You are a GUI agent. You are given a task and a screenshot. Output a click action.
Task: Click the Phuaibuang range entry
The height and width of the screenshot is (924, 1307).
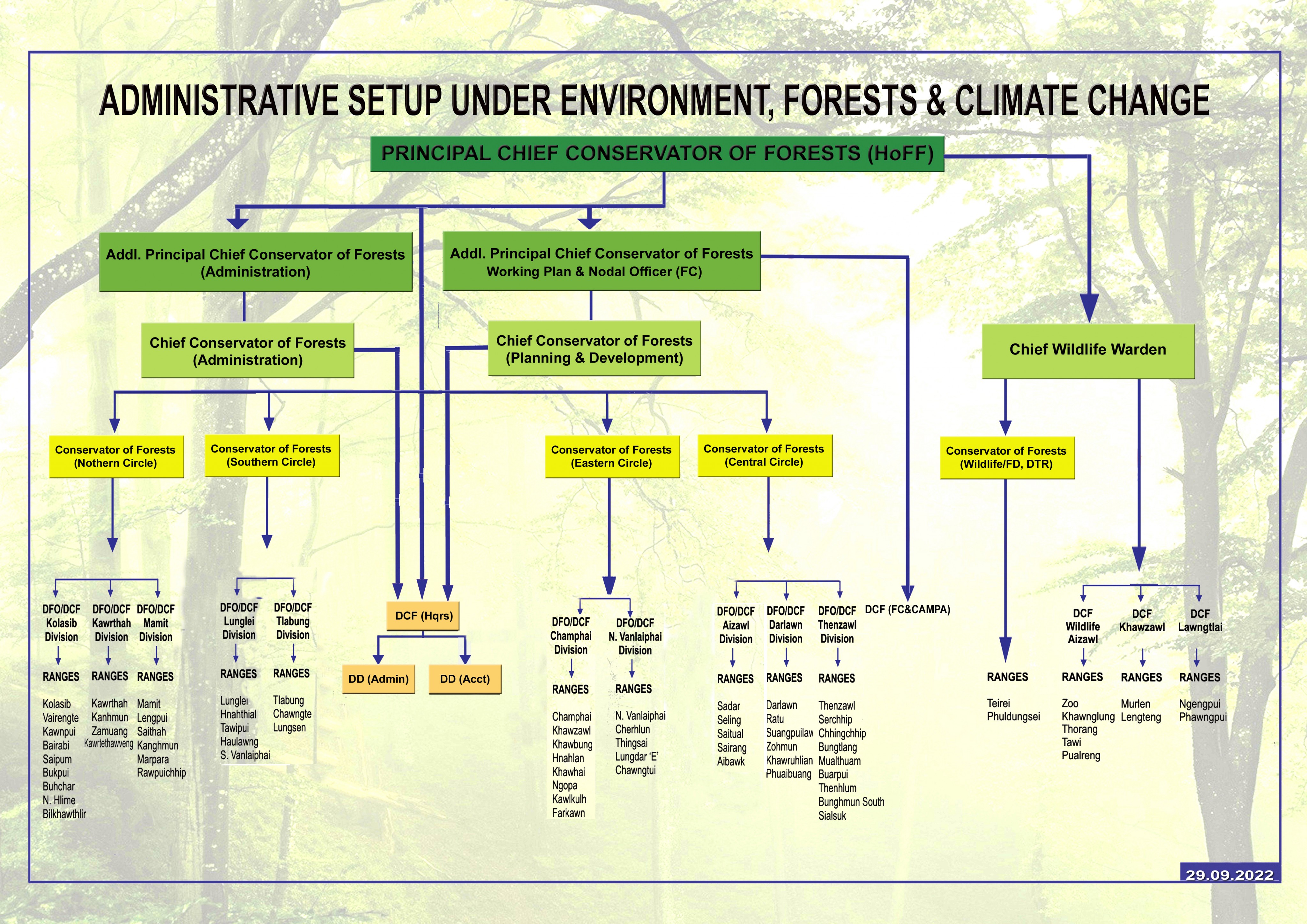pyautogui.click(x=788, y=774)
